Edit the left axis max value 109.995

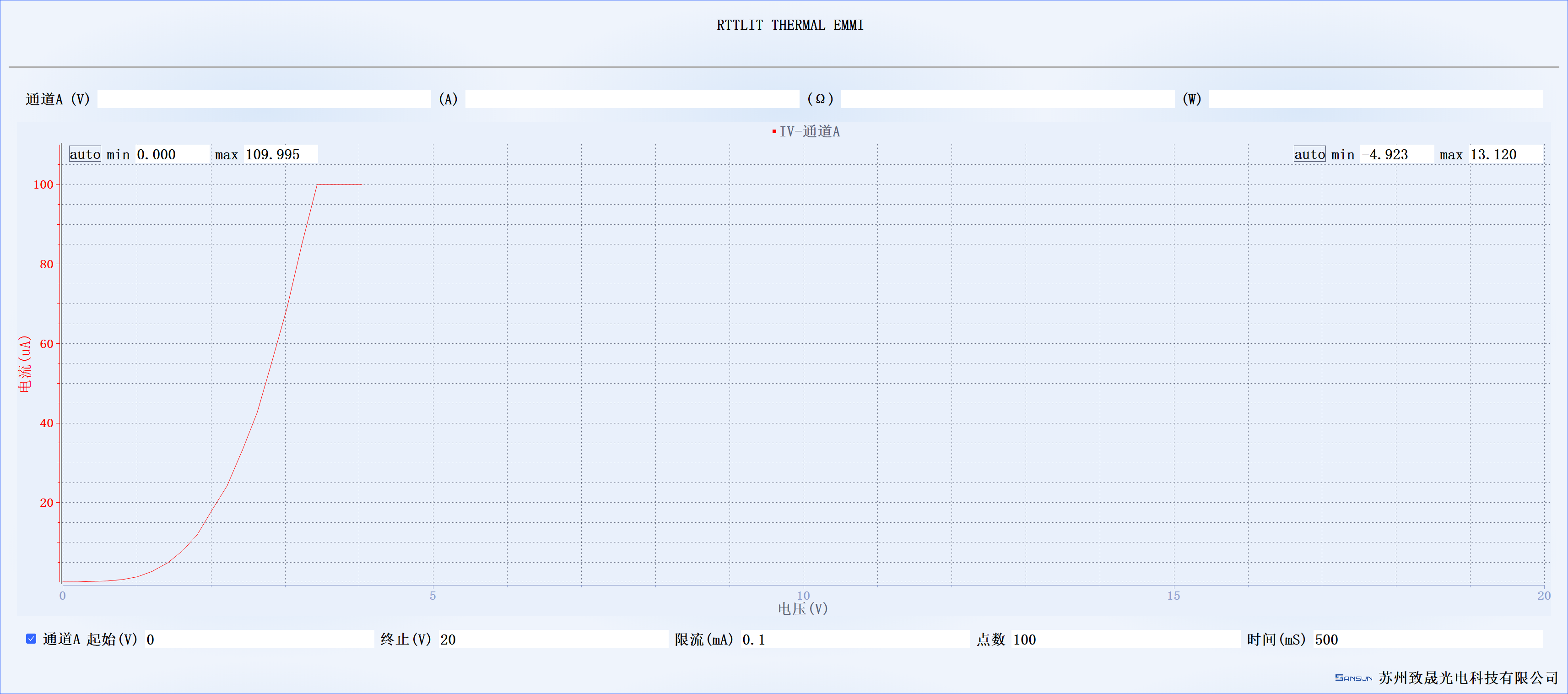pyautogui.click(x=280, y=154)
